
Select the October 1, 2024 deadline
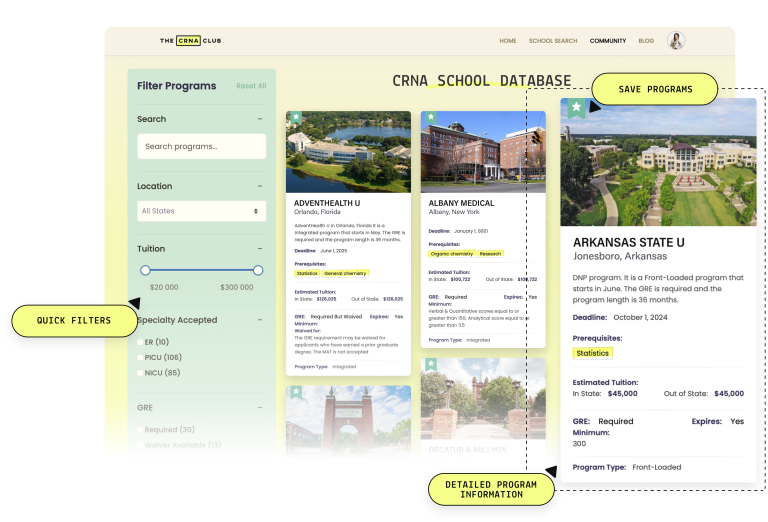640,317
